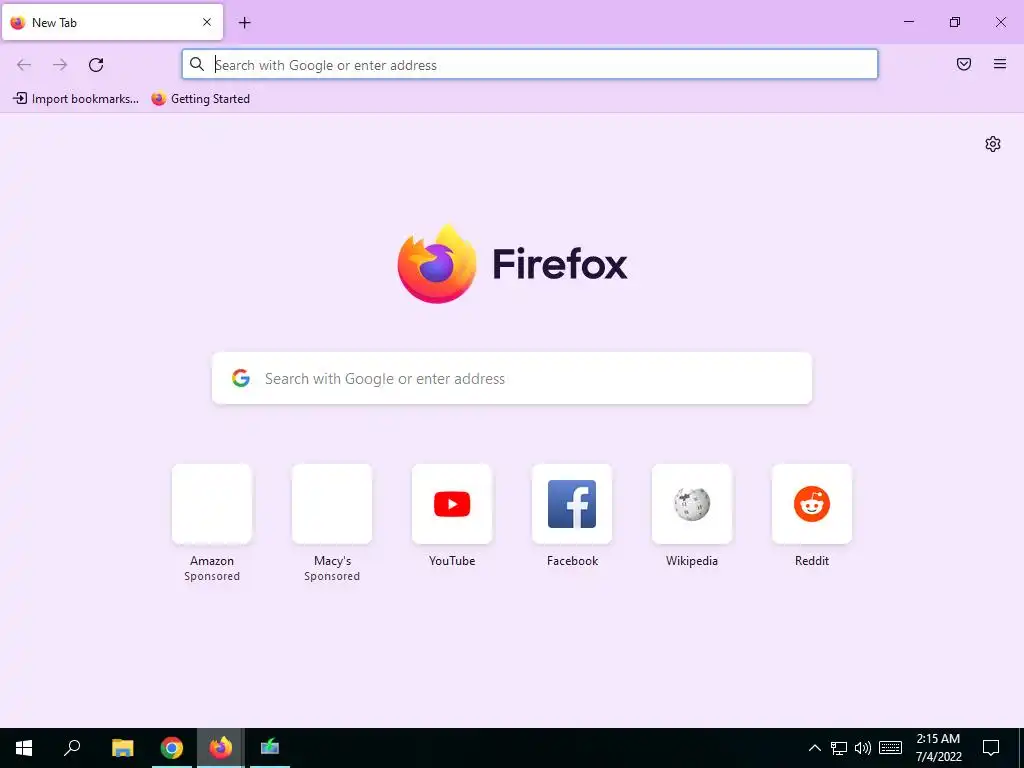Open a new tab with plus button

(x=244, y=23)
